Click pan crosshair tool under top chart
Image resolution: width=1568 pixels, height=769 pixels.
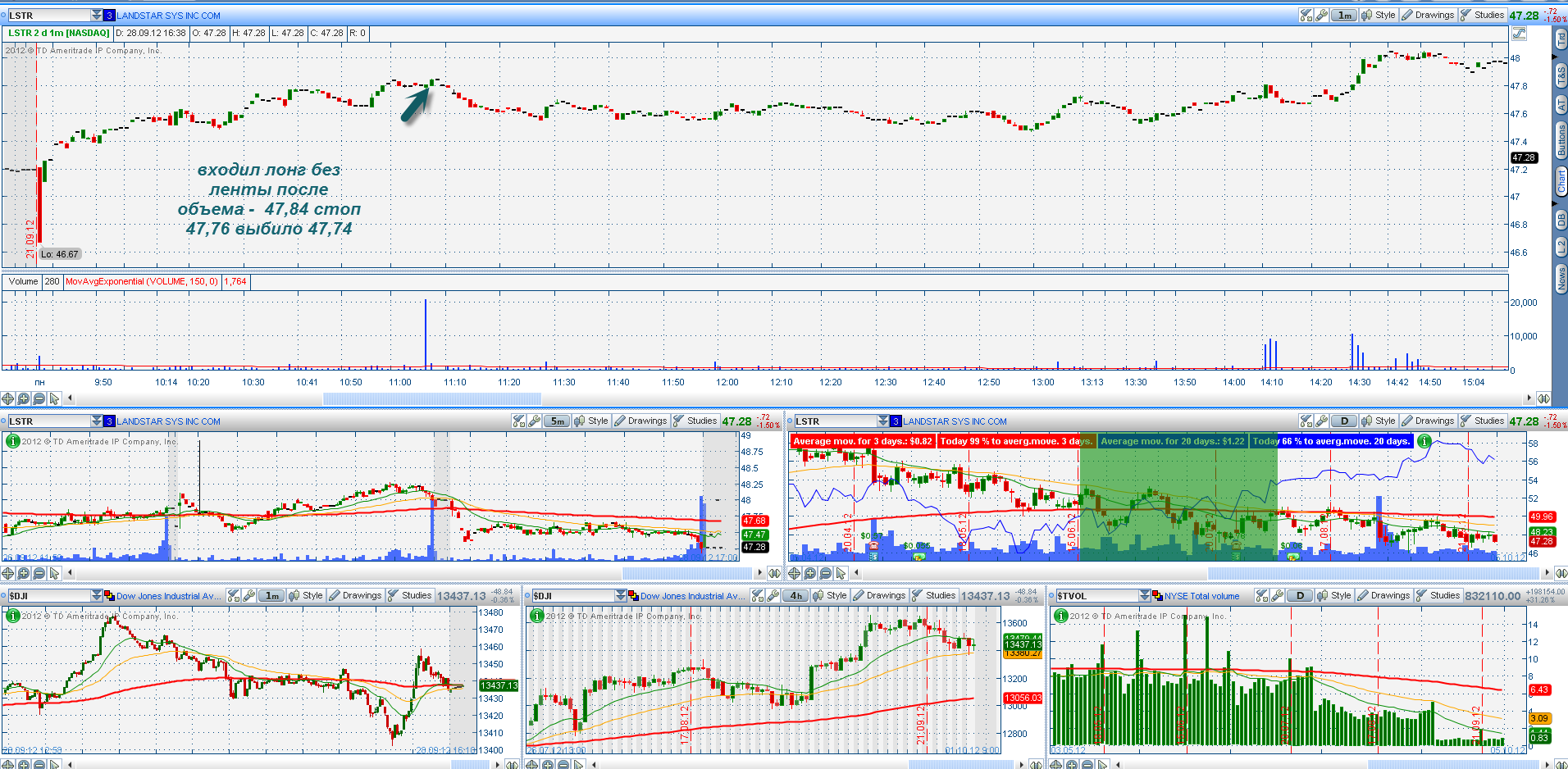tap(7, 398)
